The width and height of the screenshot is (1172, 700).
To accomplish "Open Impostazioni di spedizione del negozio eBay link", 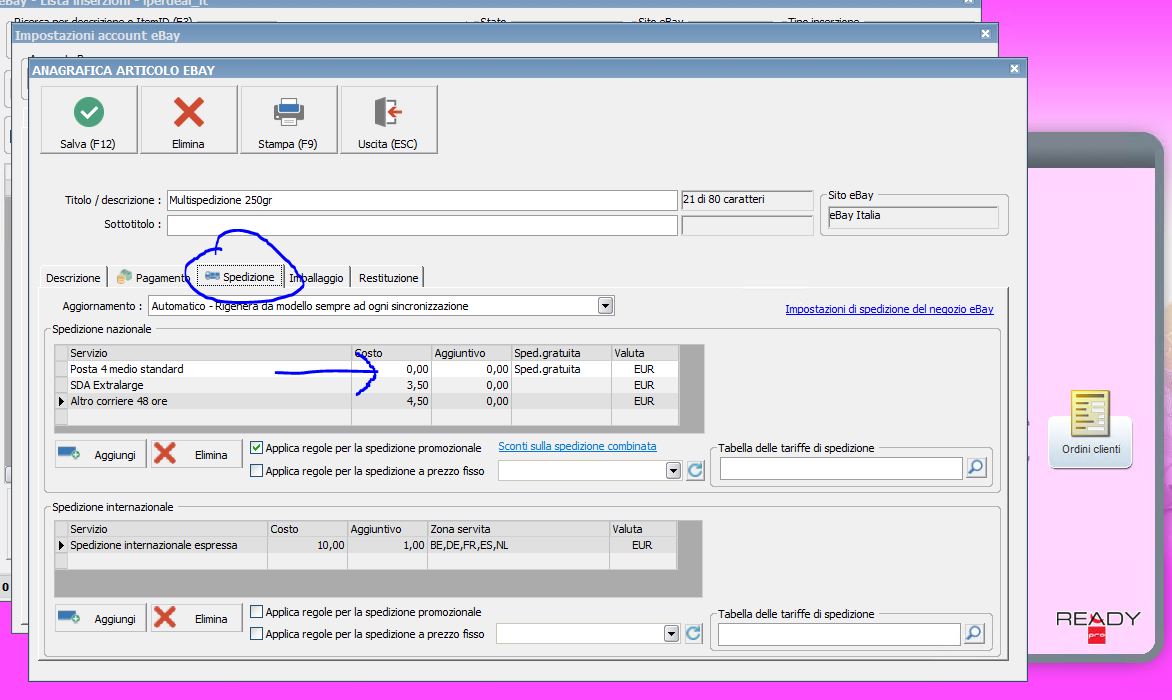I will coord(889,309).
